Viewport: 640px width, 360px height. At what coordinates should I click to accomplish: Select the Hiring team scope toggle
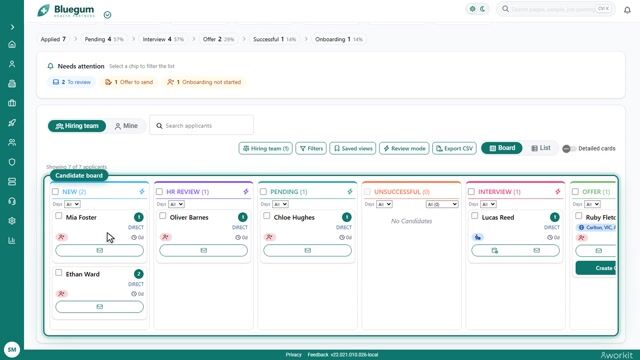pos(77,126)
